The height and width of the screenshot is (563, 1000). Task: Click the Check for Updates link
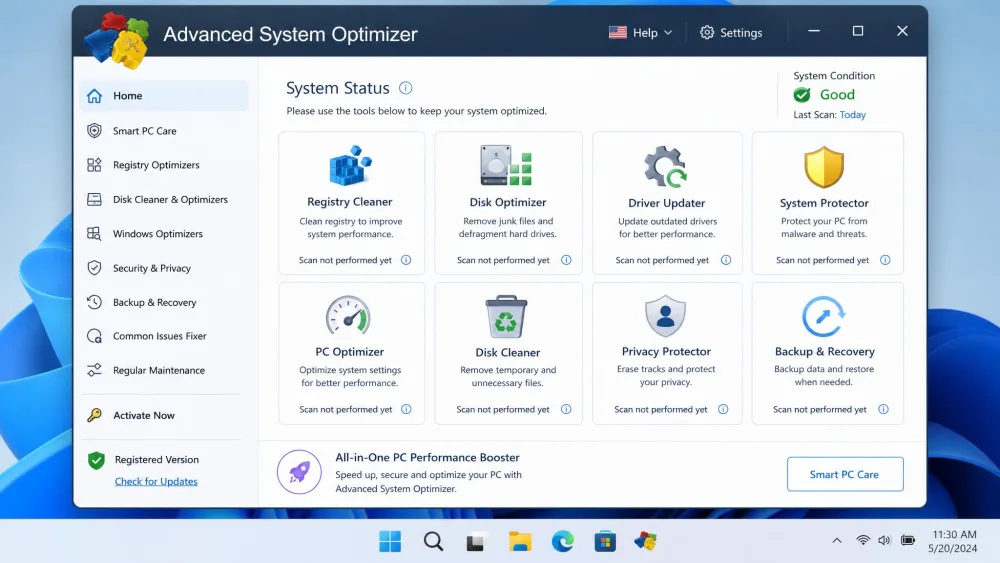coord(156,481)
